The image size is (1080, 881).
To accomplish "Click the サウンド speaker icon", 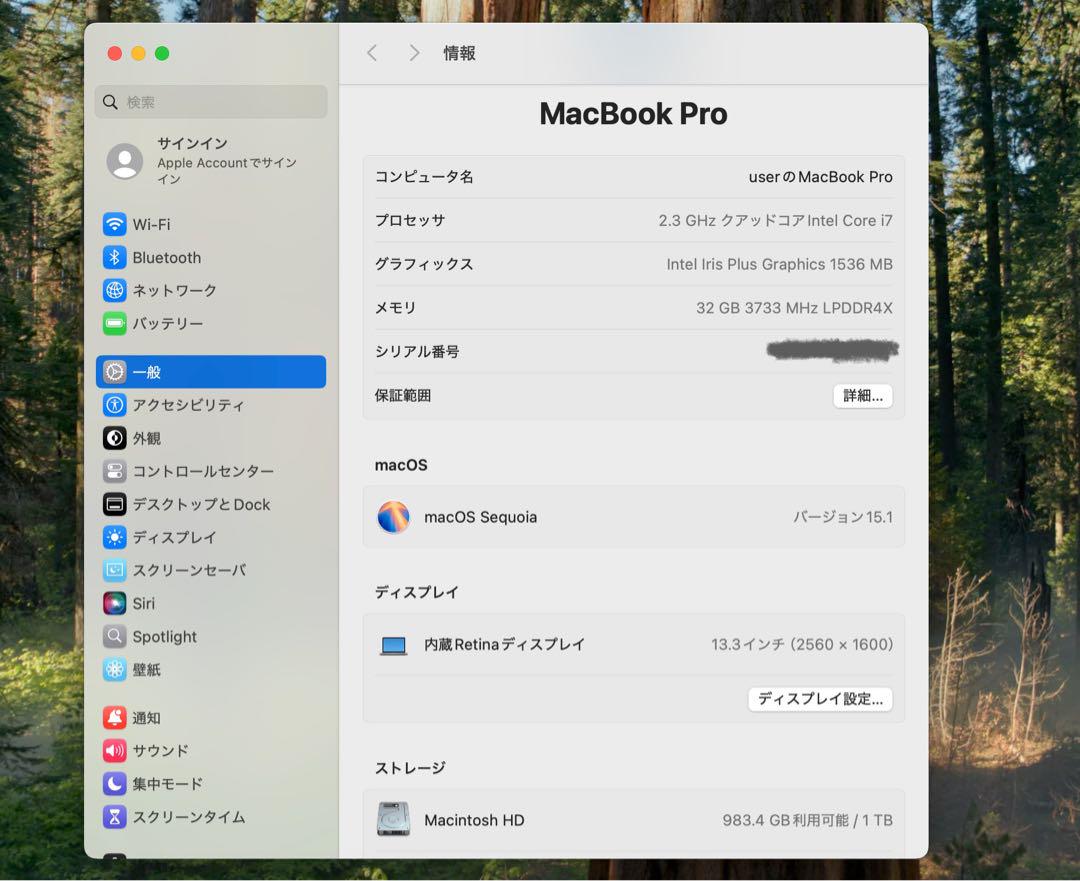I will pos(114,751).
